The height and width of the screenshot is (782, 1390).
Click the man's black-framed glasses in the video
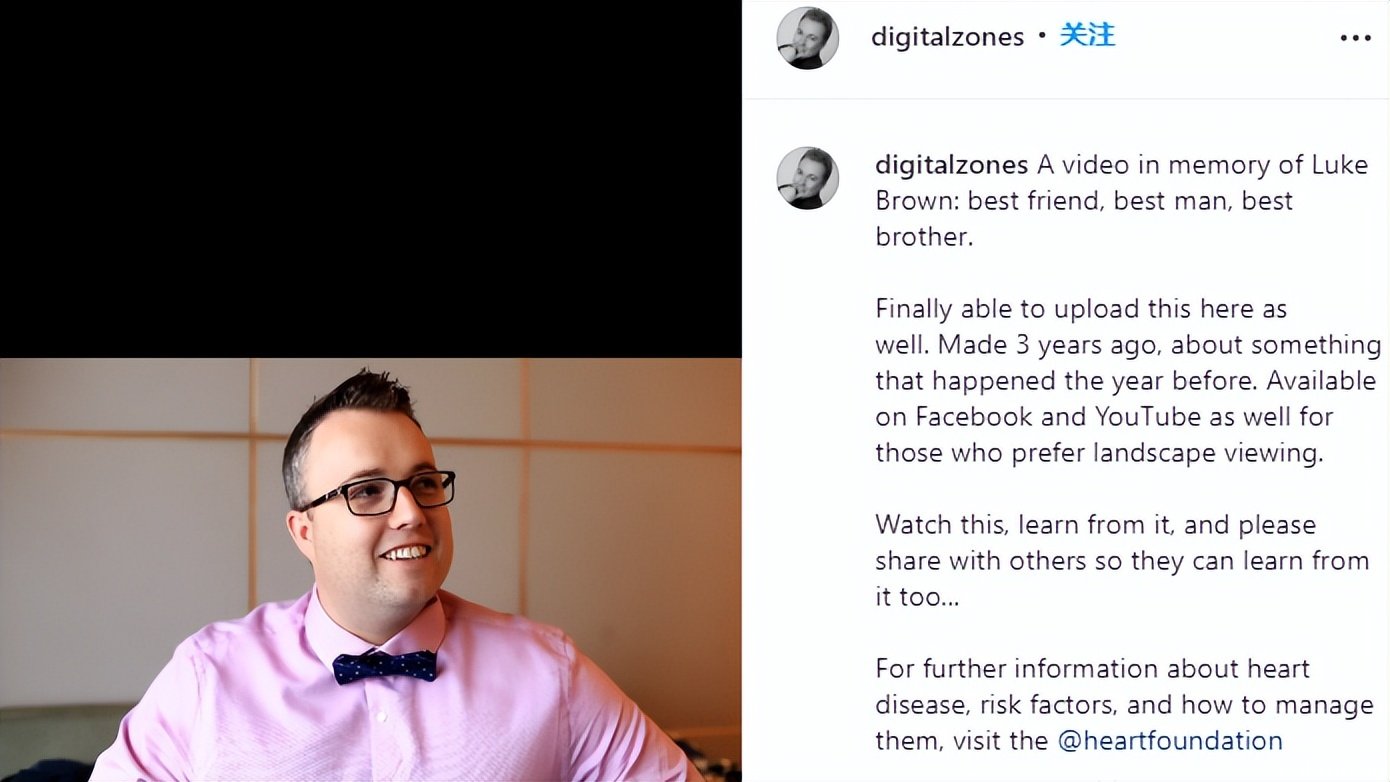(378, 493)
